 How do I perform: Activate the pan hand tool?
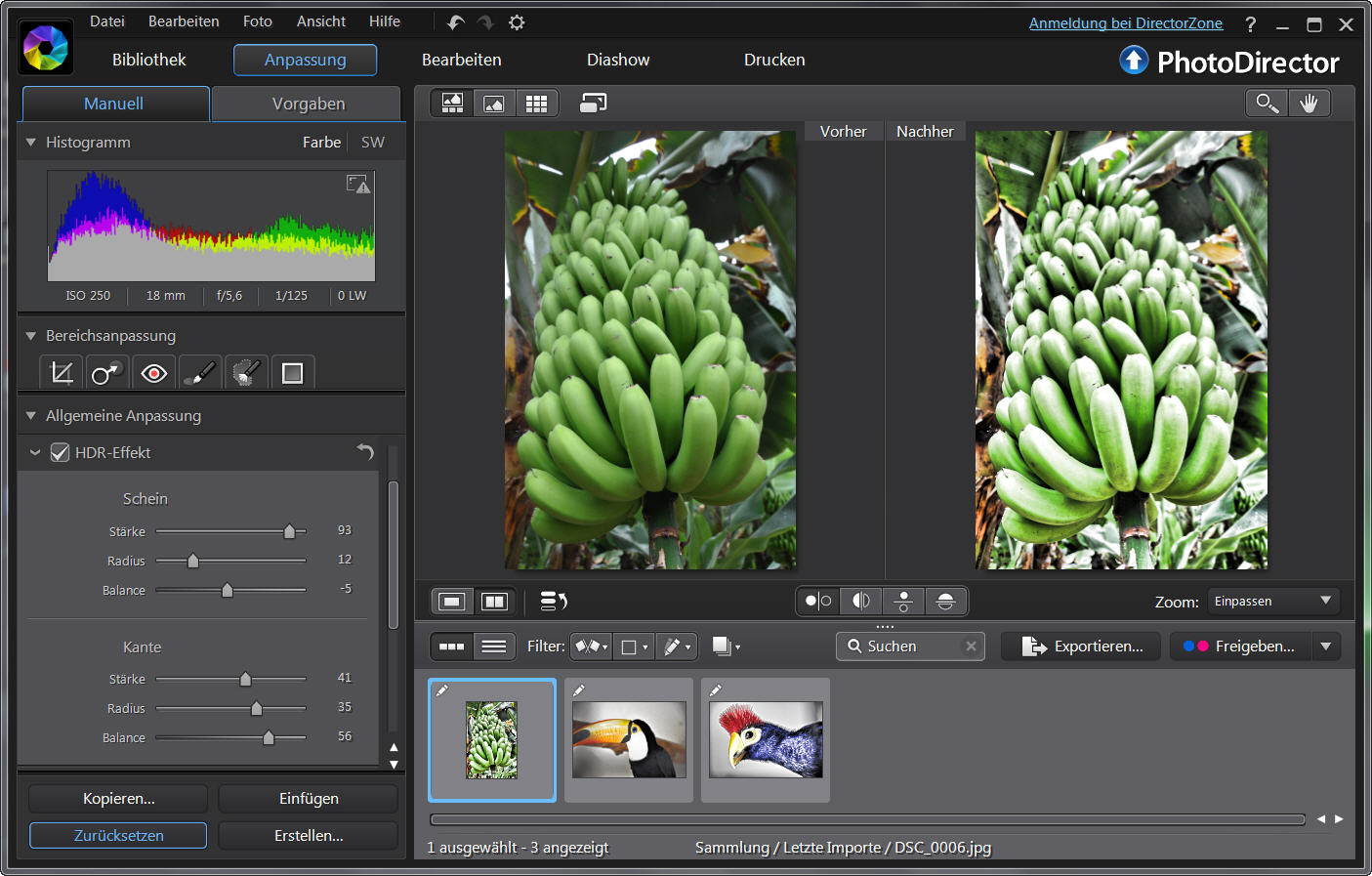pos(1309,104)
